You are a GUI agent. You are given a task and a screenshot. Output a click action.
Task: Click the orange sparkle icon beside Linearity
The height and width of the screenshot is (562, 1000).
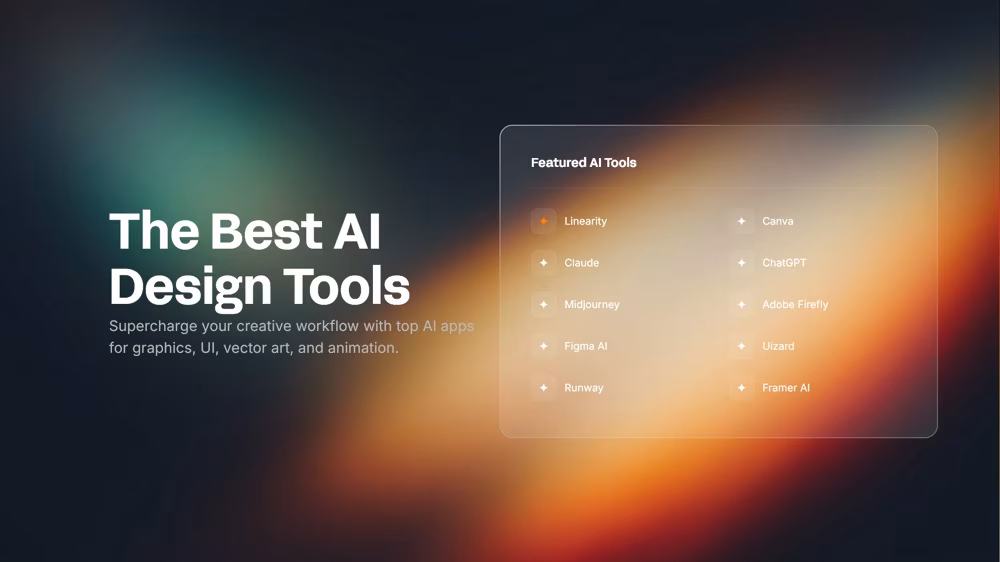[543, 221]
